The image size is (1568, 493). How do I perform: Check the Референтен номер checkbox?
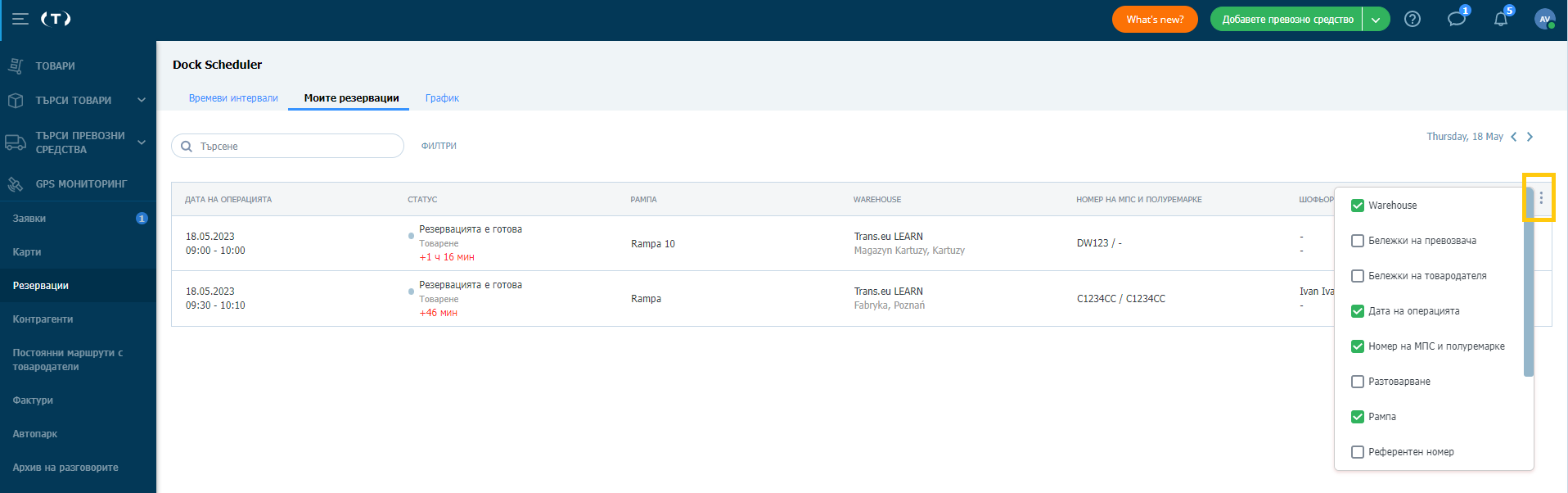1358,452
